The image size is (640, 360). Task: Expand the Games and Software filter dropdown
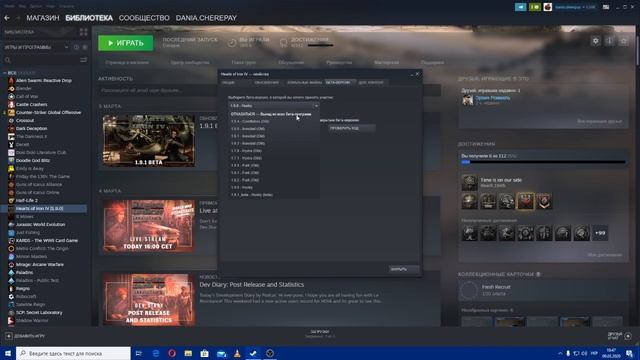pos(67,47)
